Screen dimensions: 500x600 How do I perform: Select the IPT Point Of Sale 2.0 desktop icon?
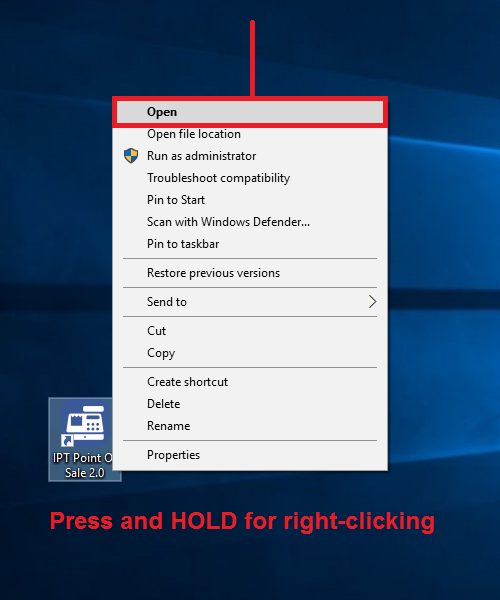tap(82, 439)
